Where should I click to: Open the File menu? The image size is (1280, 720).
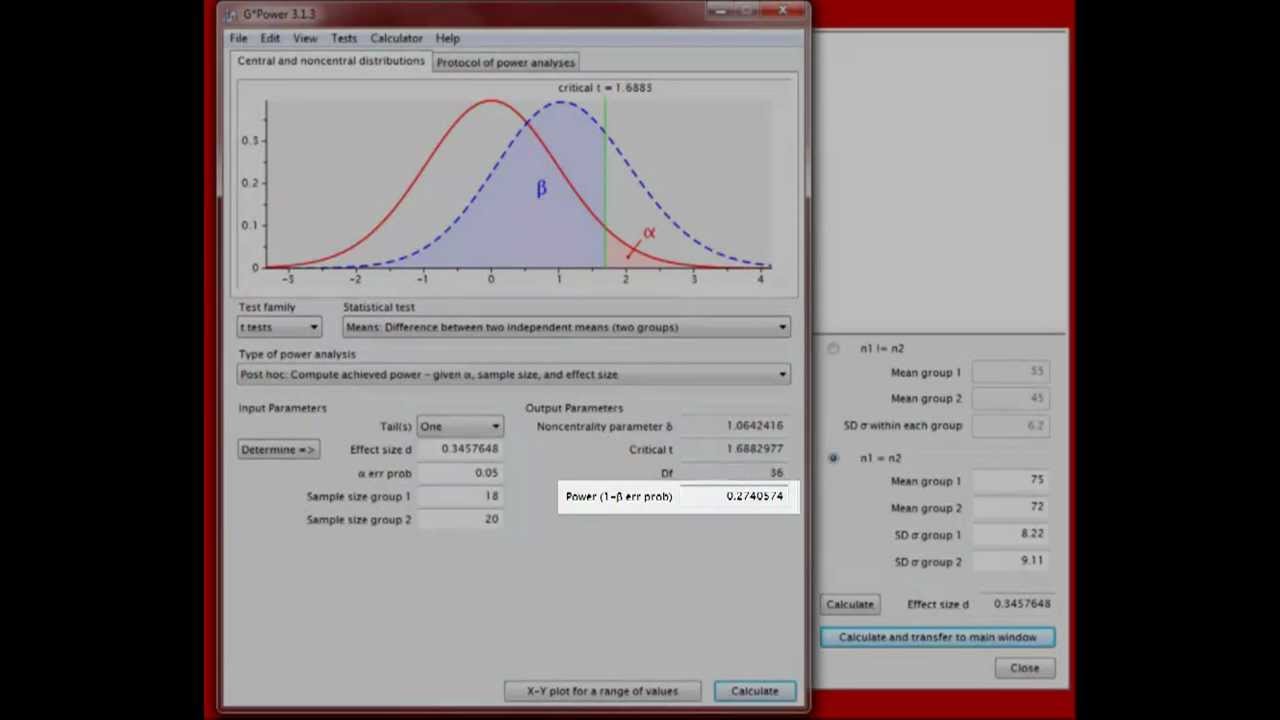pyautogui.click(x=238, y=38)
